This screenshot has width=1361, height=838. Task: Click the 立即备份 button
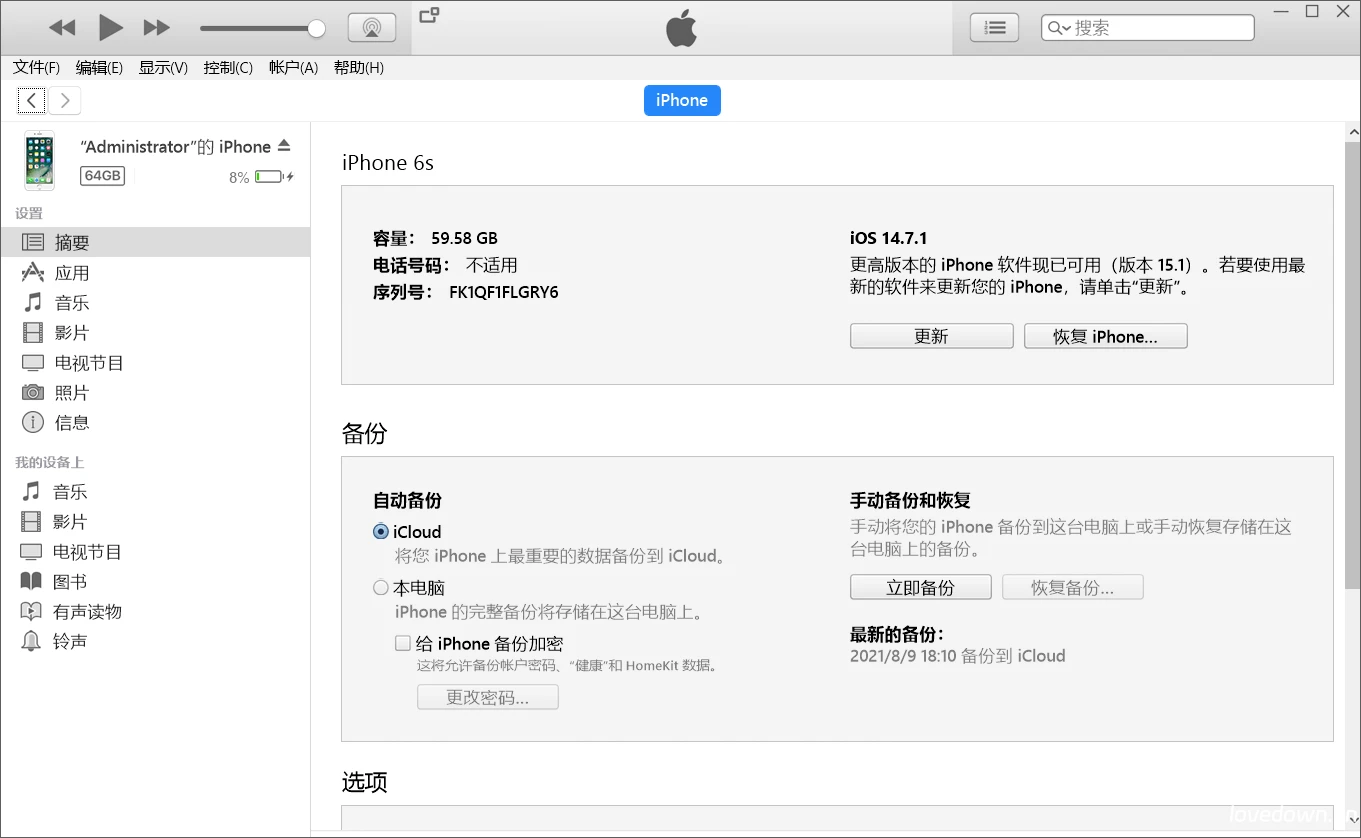(x=920, y=587)
